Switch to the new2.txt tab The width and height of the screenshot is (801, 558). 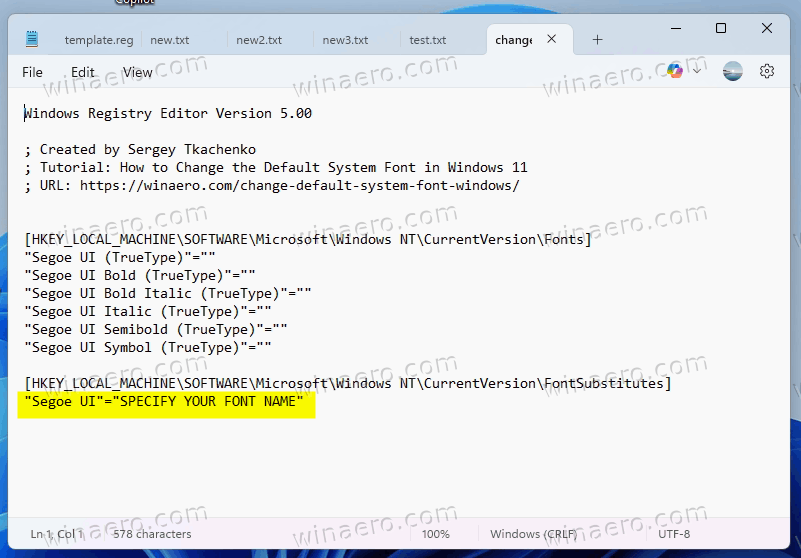tap(259, 40)
